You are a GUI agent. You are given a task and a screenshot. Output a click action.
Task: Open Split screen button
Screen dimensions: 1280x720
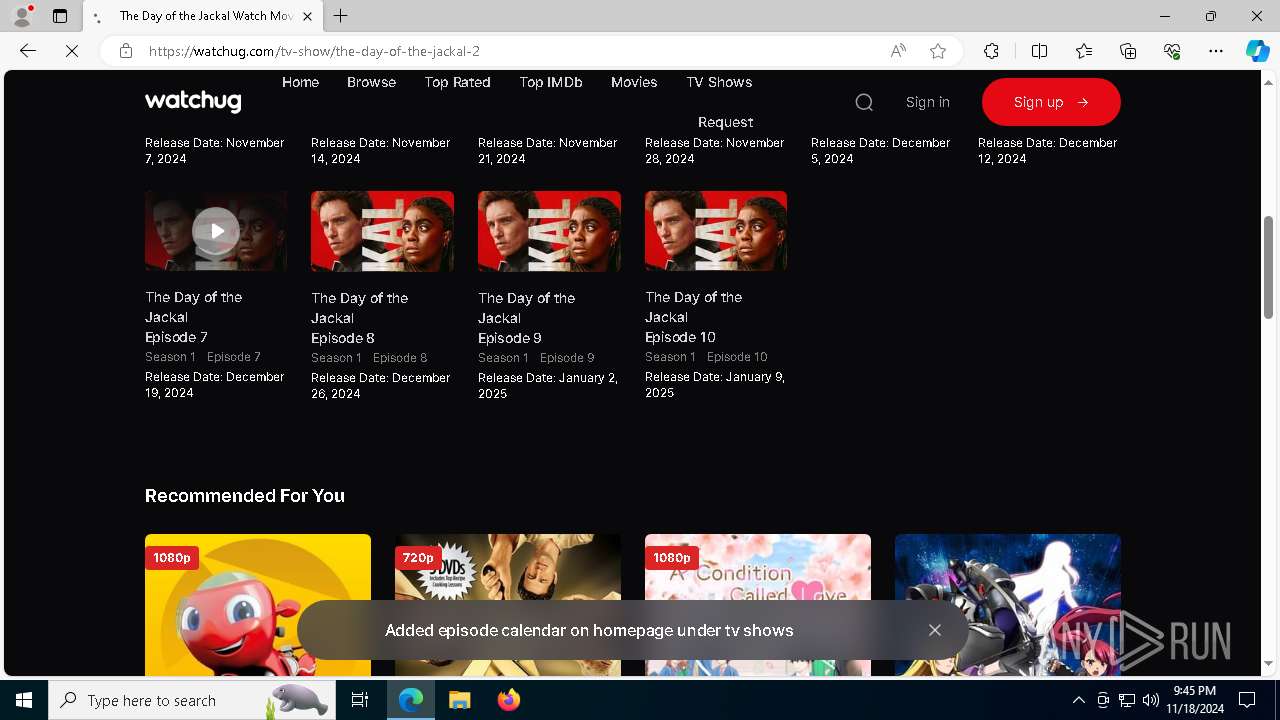click(1039, 51)
